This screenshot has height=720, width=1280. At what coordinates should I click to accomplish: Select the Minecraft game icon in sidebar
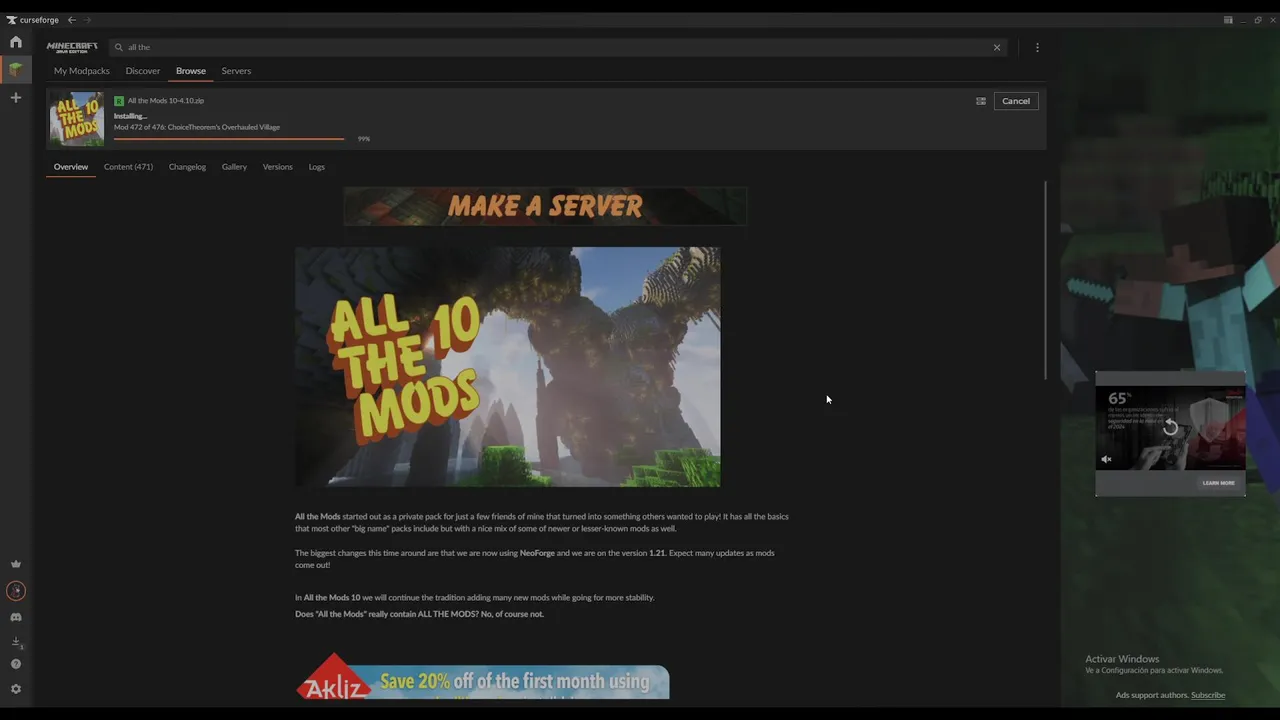click(x=16, y=69)
